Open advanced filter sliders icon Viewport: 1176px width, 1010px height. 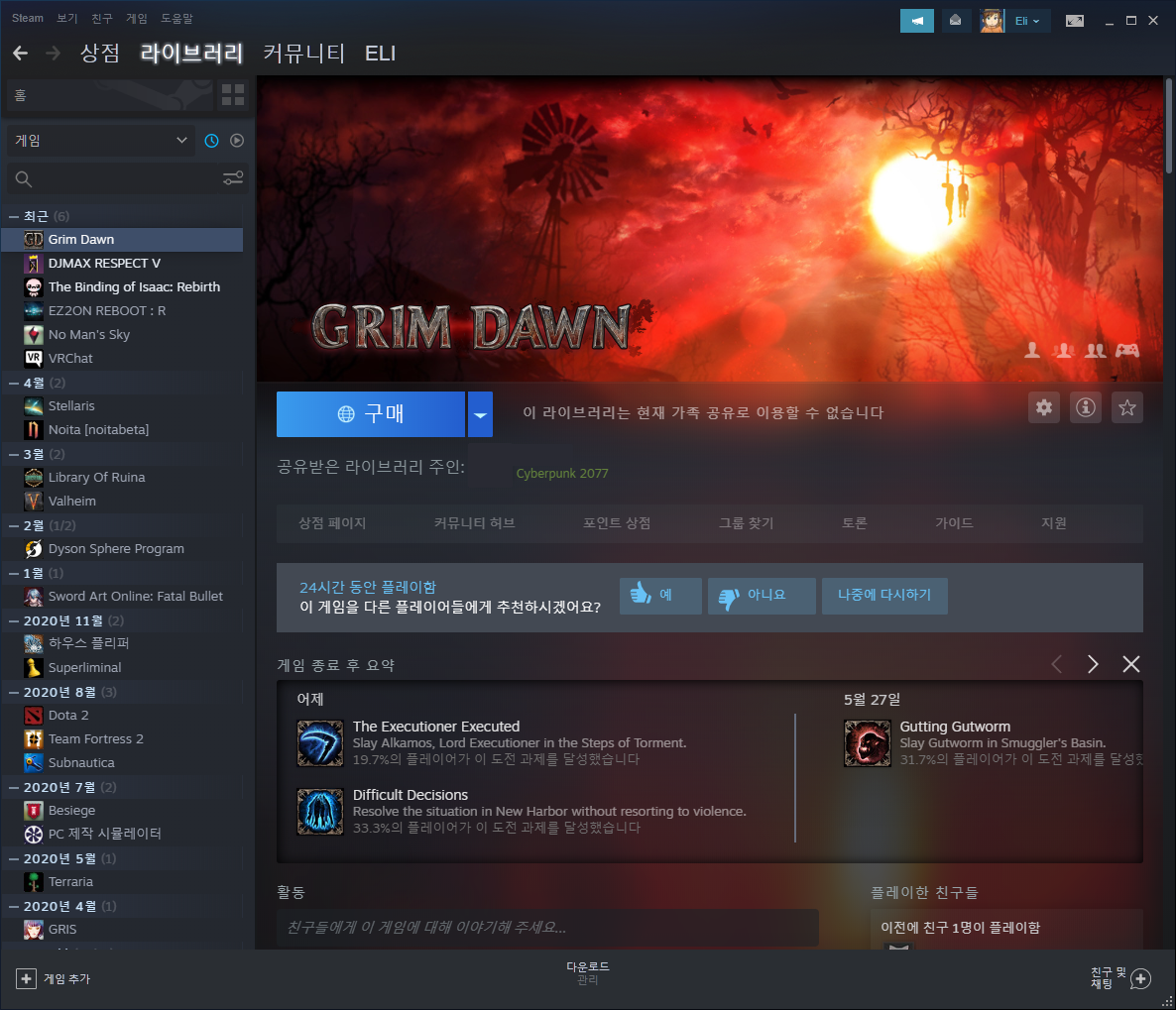click(232, 178)
